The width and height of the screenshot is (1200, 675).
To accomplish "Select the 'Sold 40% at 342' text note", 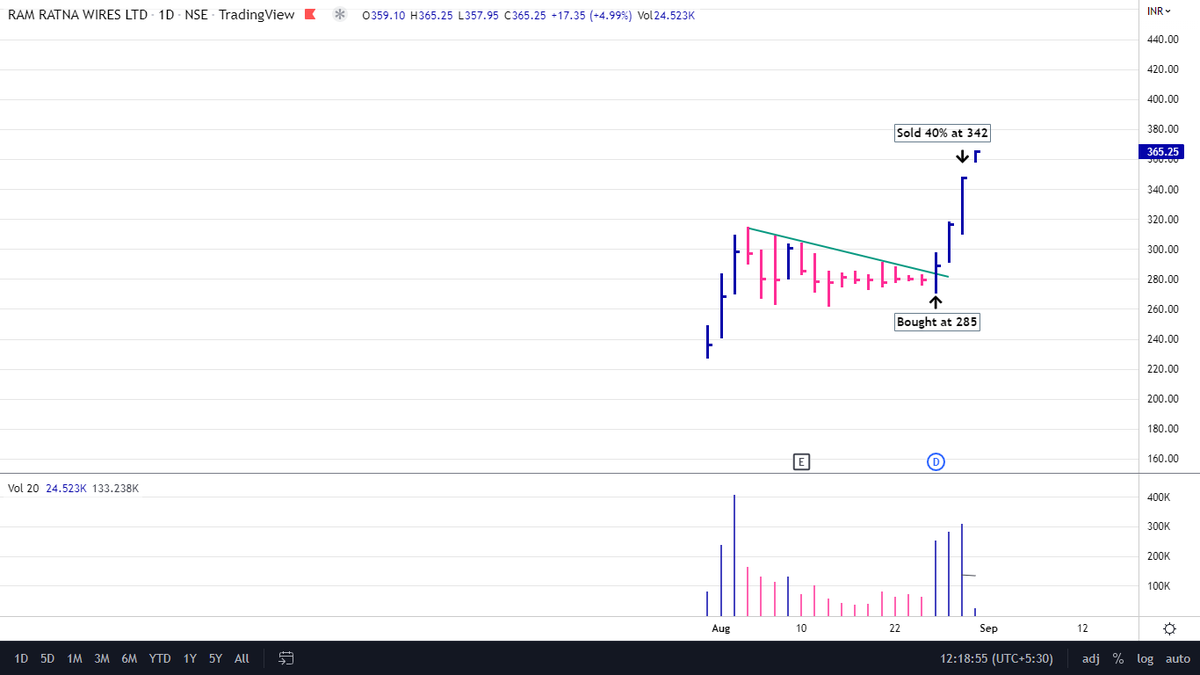I will (x=943, y=133).
